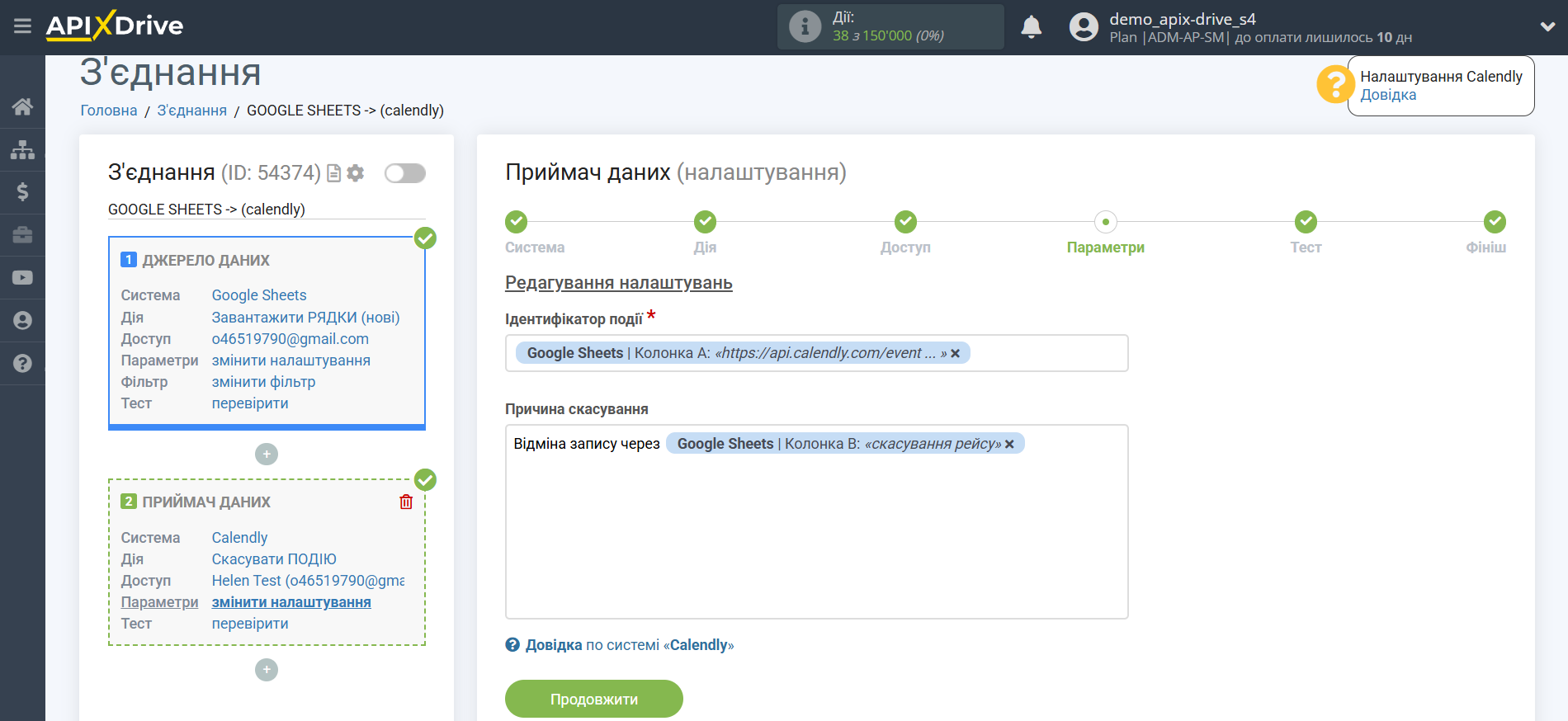Click the copy document icon next to the ID
Viewport: 1568px width, 721px height.
pyautogui.click(x=333, y=173)
